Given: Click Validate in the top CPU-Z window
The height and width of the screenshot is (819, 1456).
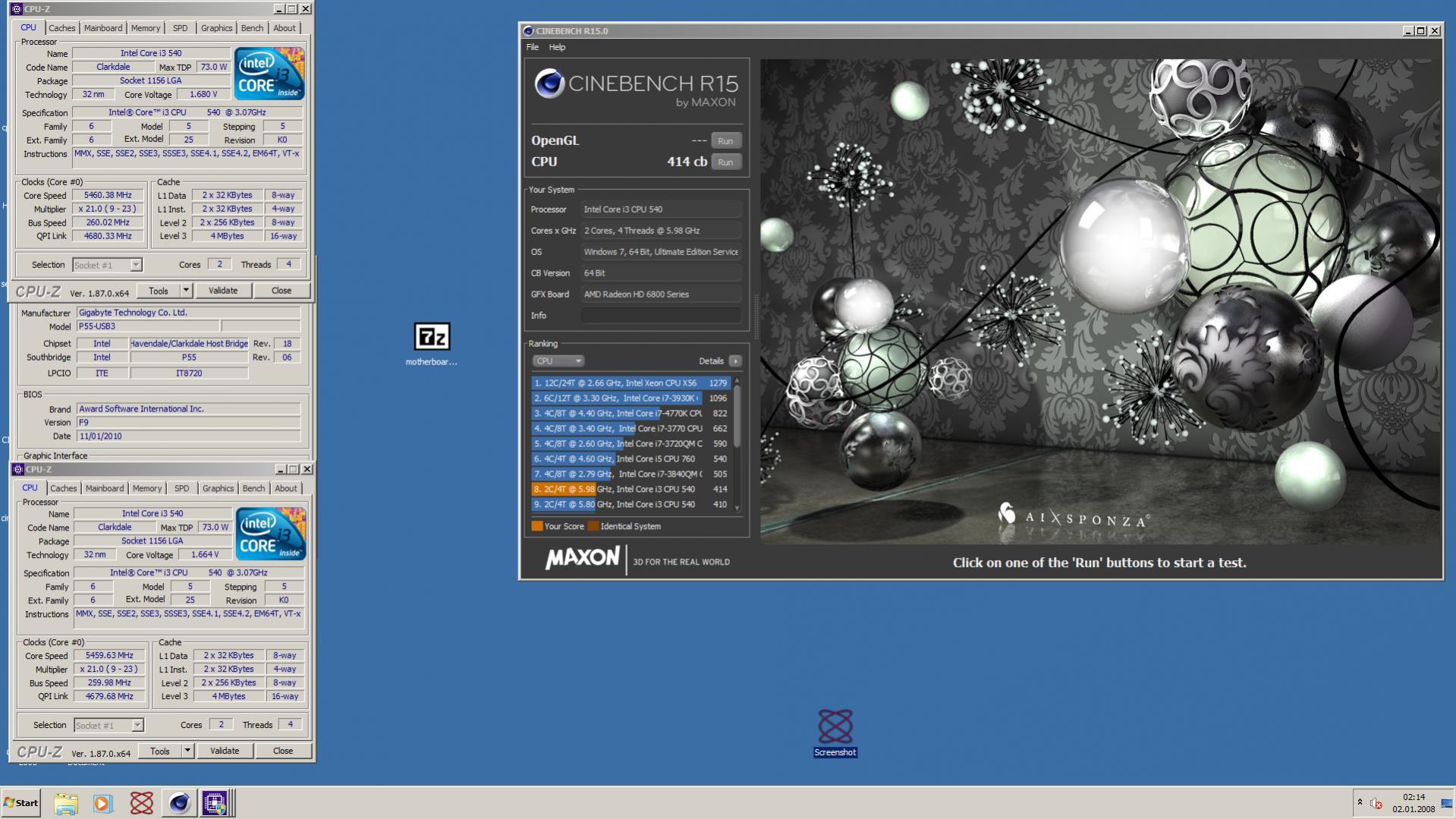Looking at the screenshot, I should click(223, 291).
